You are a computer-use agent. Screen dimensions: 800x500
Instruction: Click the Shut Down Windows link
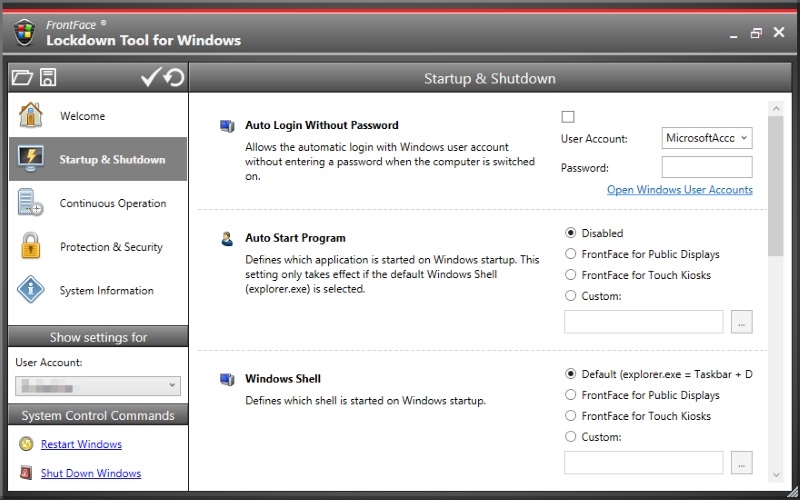[90, 473]
